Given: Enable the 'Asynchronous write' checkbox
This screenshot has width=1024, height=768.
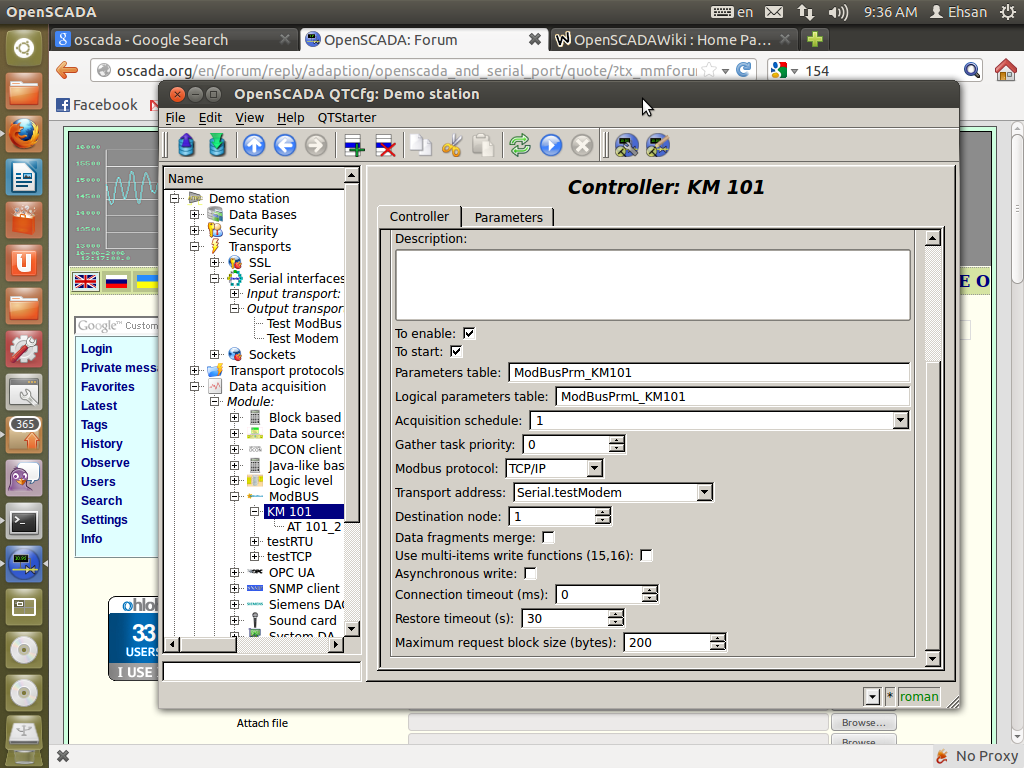Looking at the screenshot, I should point(531,574).
